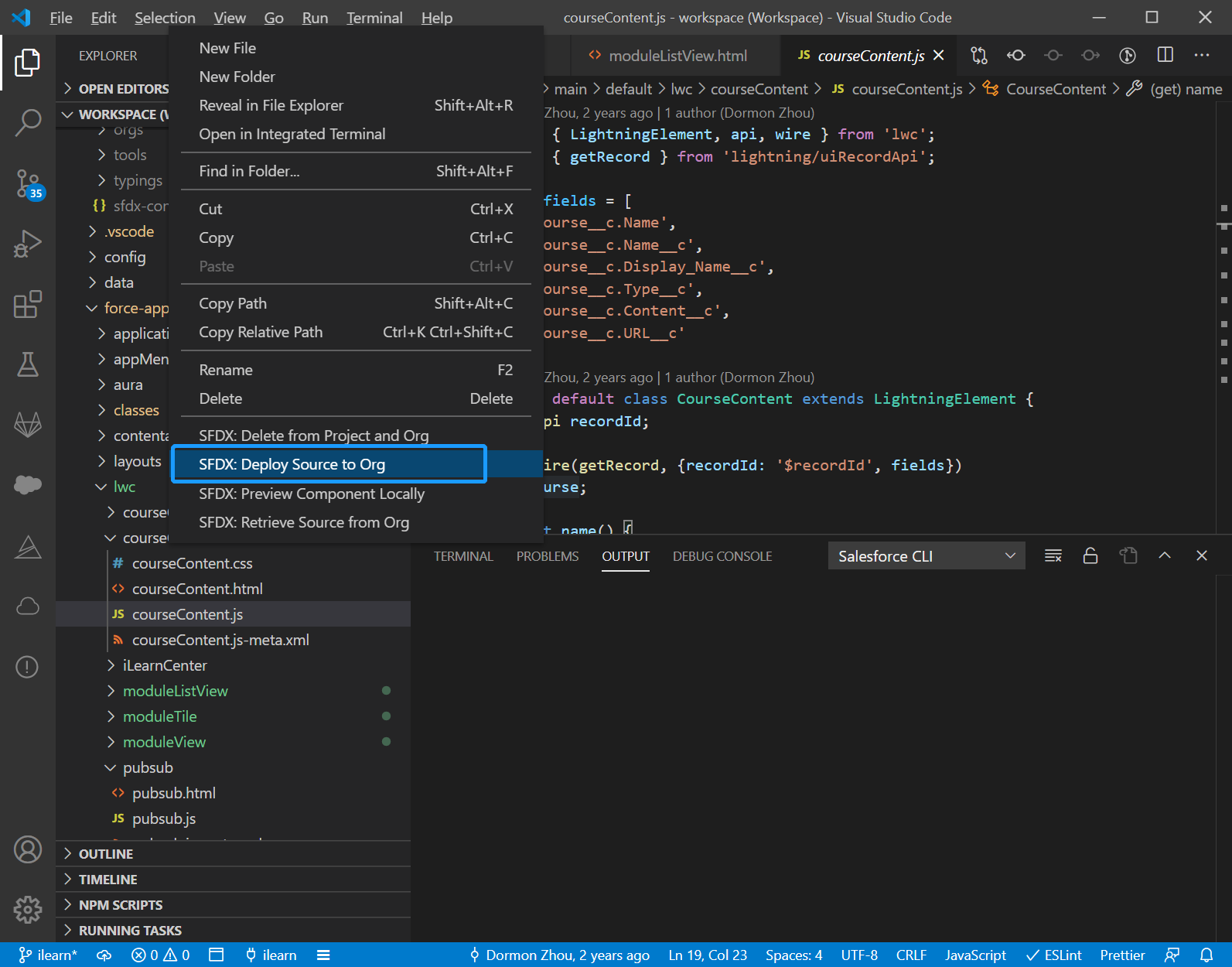Select Copy Relative Path menu entry
1232x967 pixels.
coord(356,332)
